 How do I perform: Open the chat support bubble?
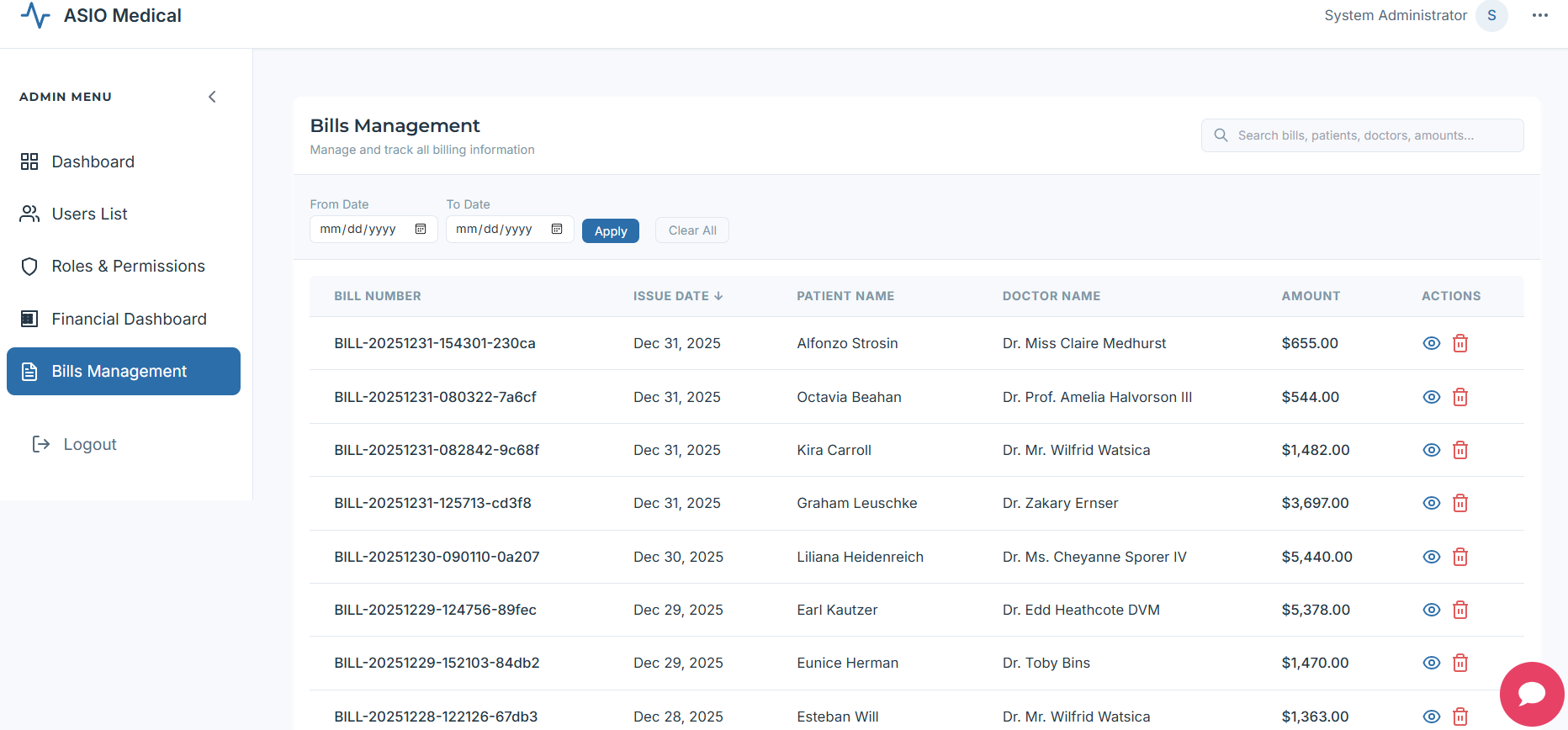click(x=1531, y=694)
